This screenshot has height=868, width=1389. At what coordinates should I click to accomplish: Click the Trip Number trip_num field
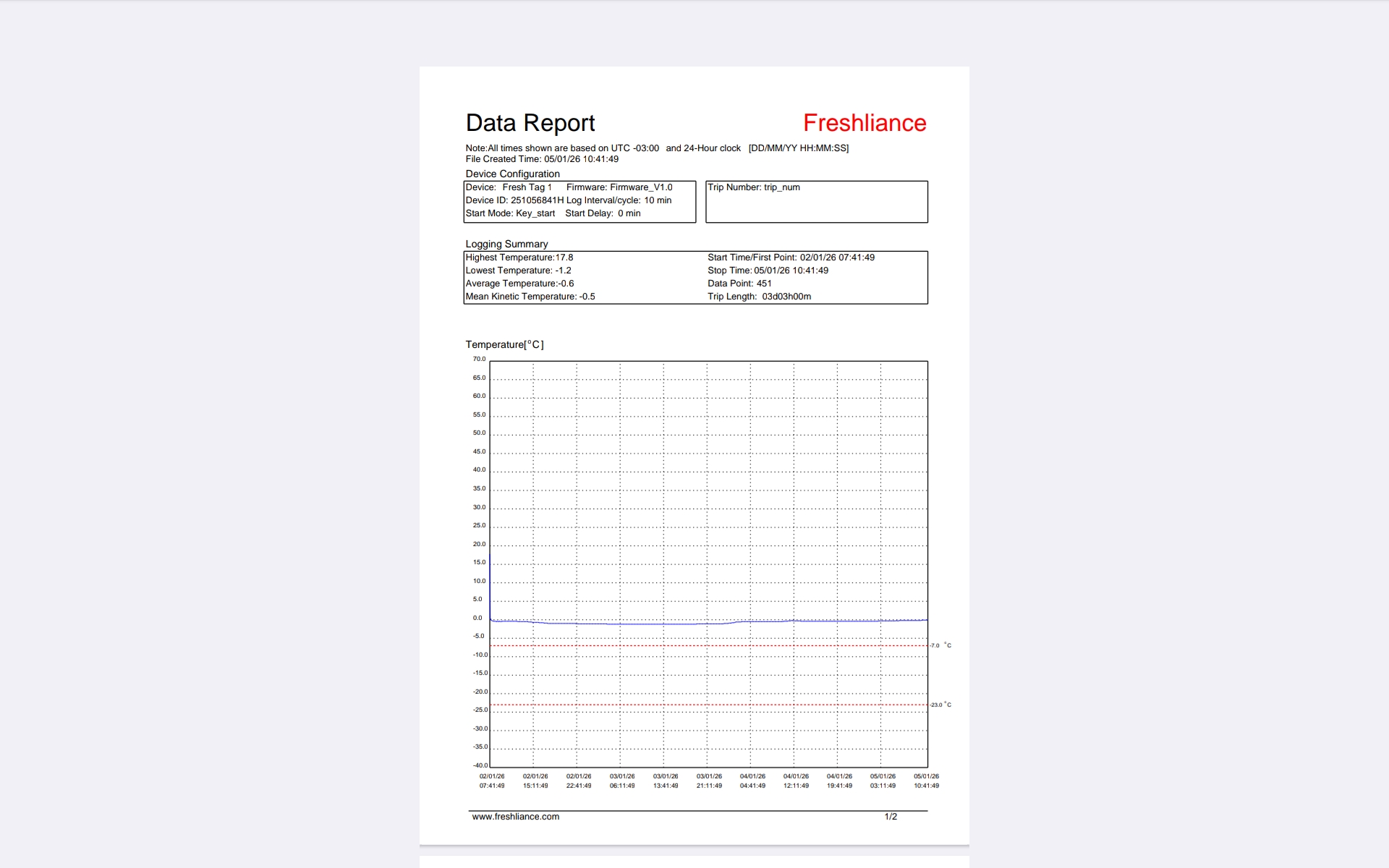[753, 187]
